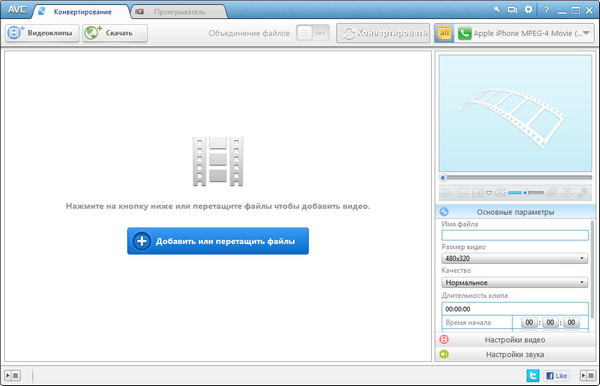
Task: Switch to the Конвертирование tab
Action: click(82, 12)
